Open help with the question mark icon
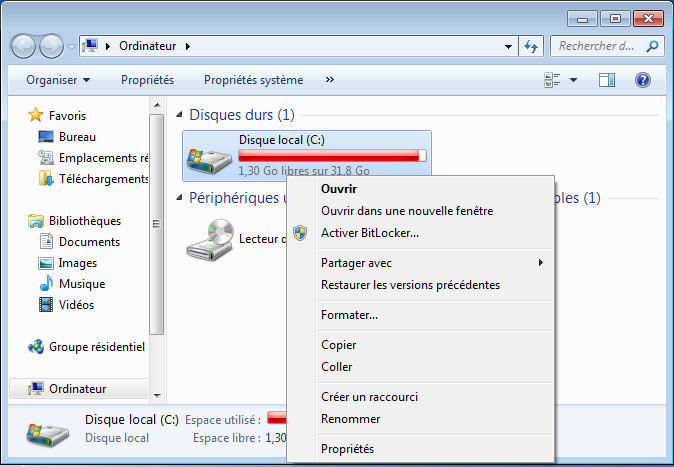674x467 pixels. click(x=643, y=80)
